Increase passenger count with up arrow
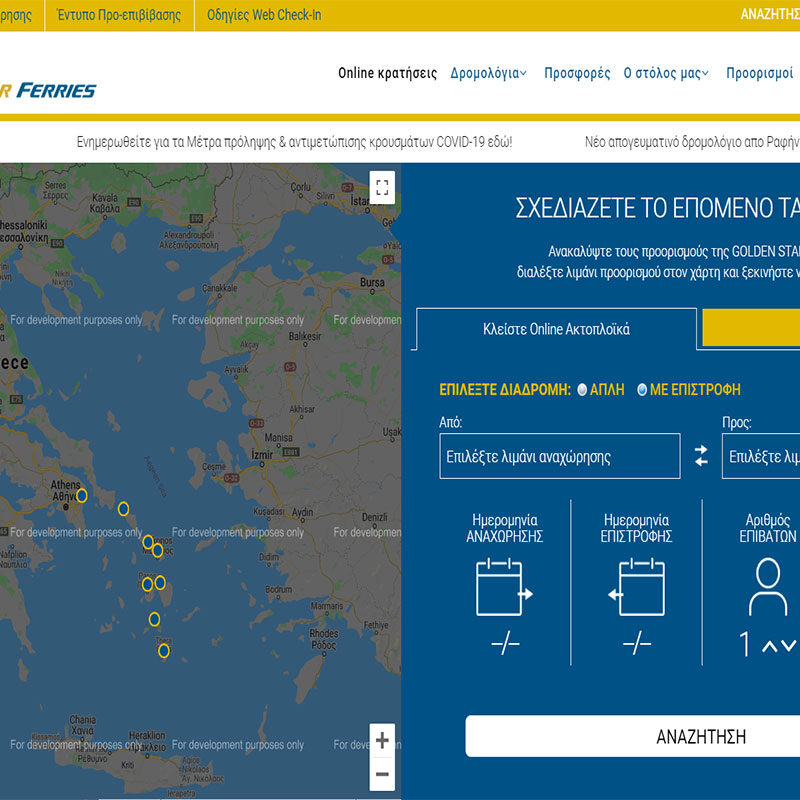Viewport: 800px width, 800px height. tap(770, 647)
